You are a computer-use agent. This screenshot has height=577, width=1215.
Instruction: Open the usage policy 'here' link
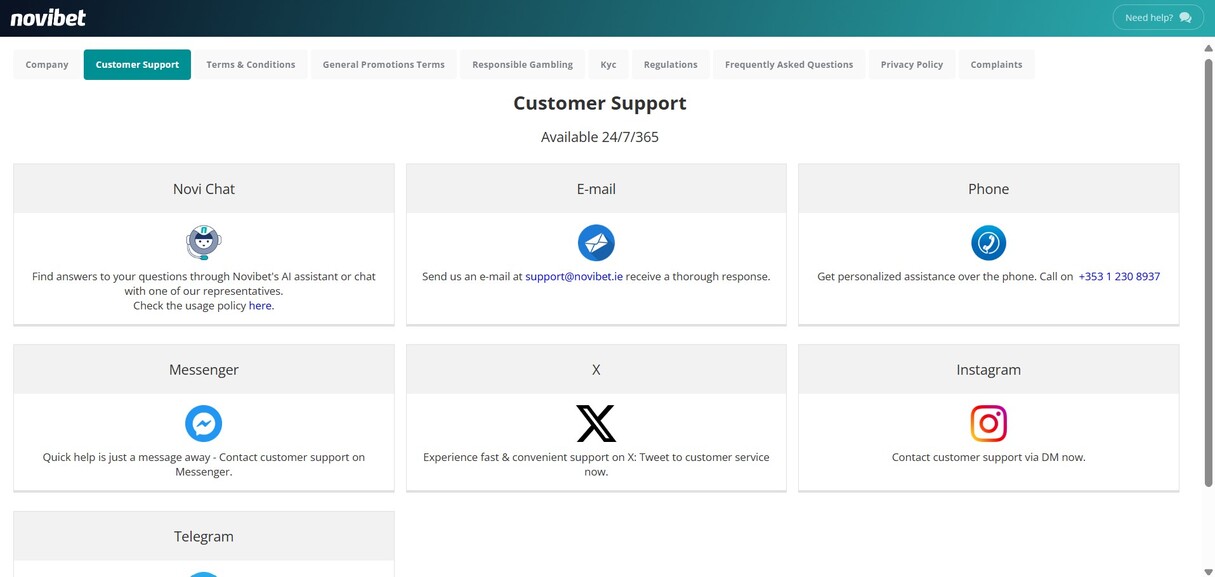[261, 306]
